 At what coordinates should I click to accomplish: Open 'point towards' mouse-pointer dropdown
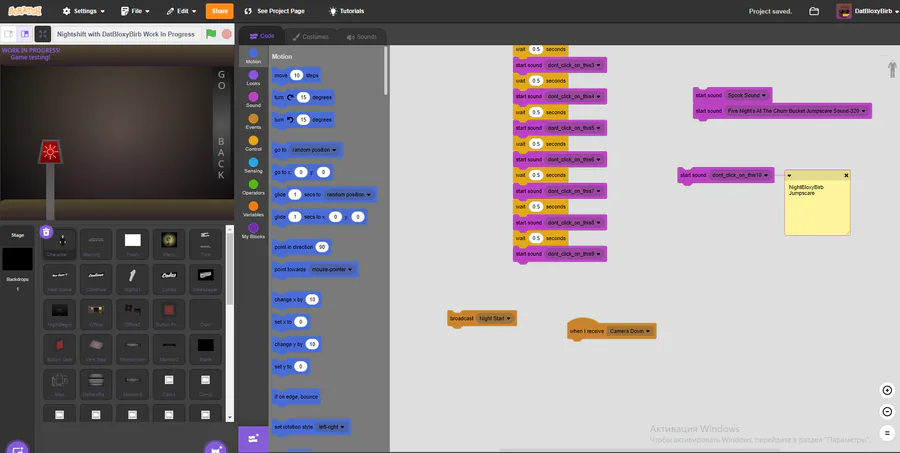click(332, 269)
